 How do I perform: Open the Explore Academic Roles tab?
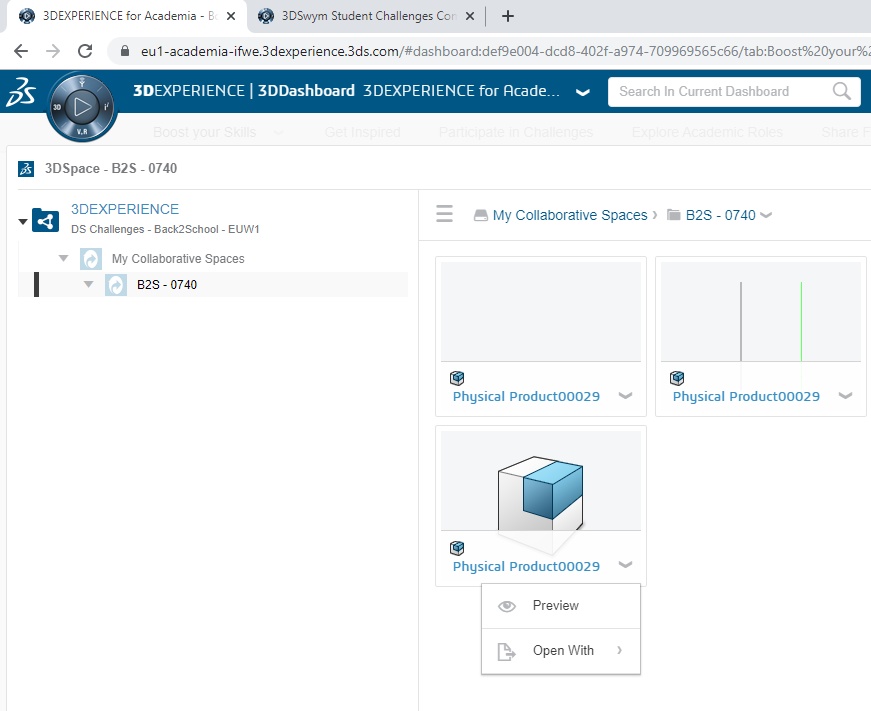(707, 132)
